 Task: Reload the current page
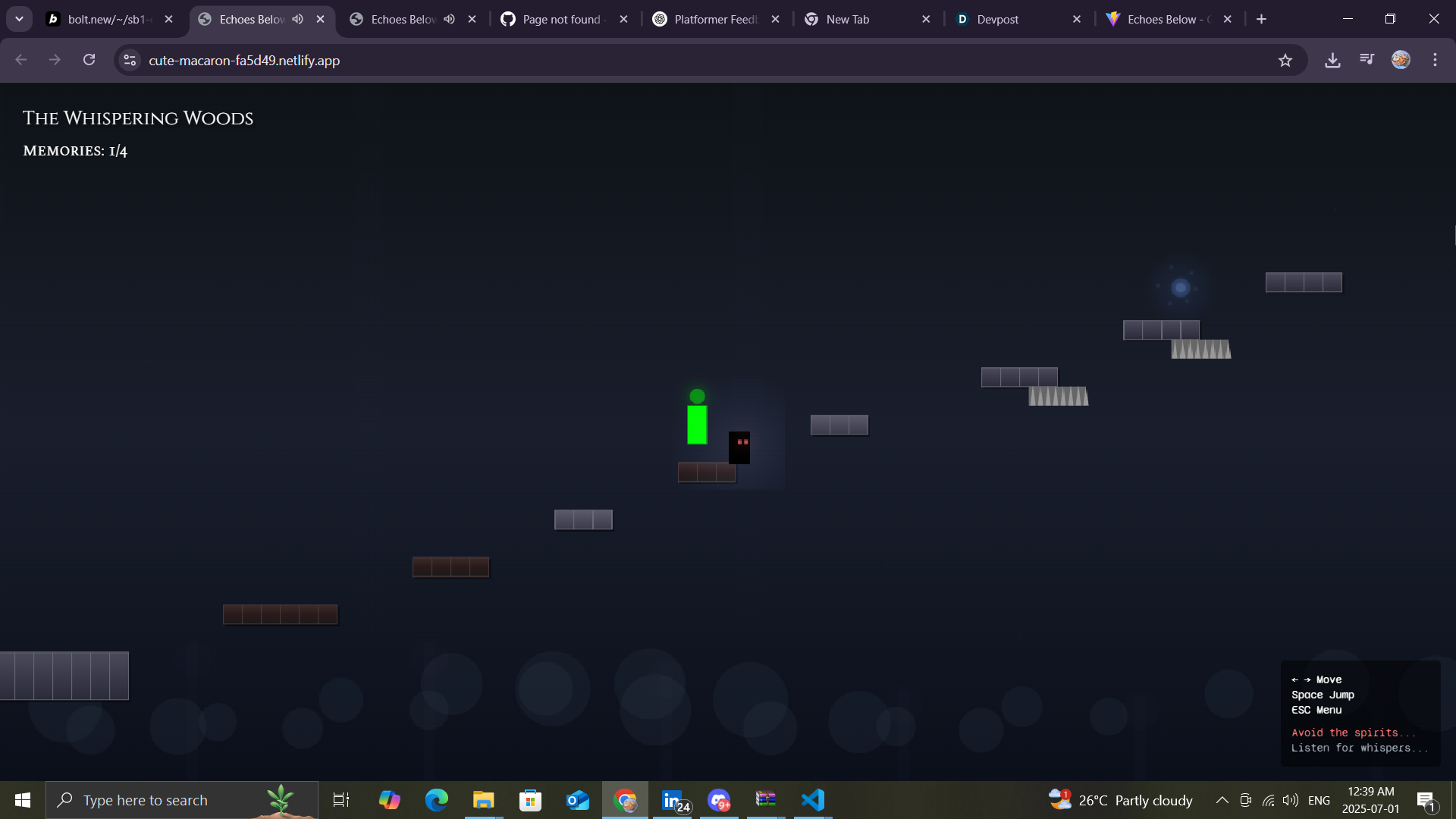[x=89, y=60]
